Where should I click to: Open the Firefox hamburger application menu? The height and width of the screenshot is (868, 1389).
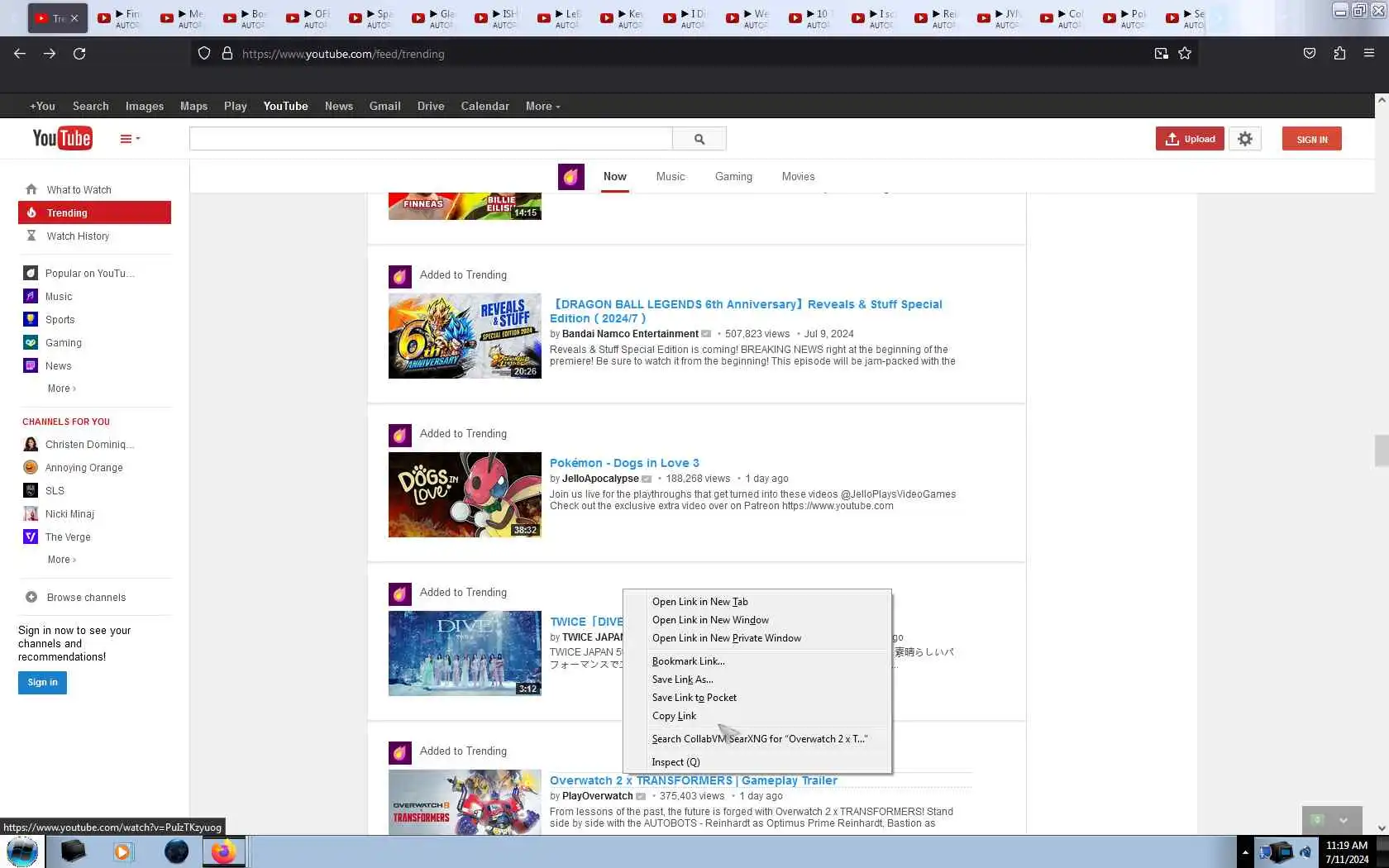point(1369,54)
